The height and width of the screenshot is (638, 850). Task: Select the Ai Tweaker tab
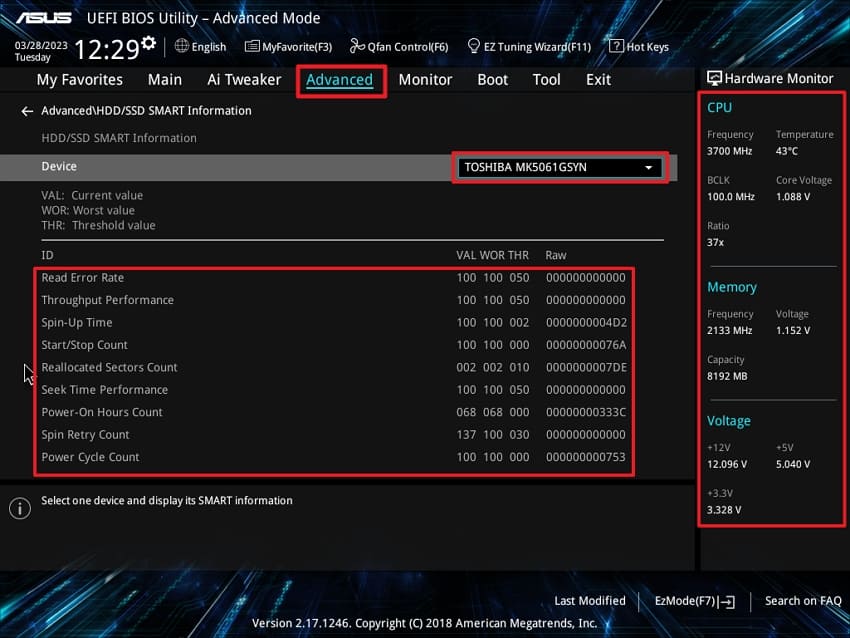point(243,79)
